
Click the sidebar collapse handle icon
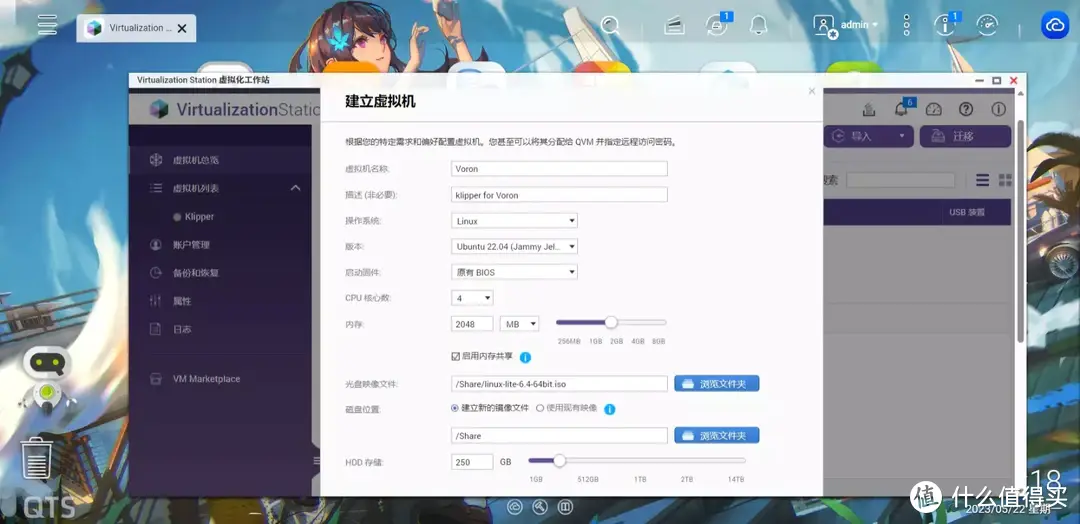tap(316, 461)
